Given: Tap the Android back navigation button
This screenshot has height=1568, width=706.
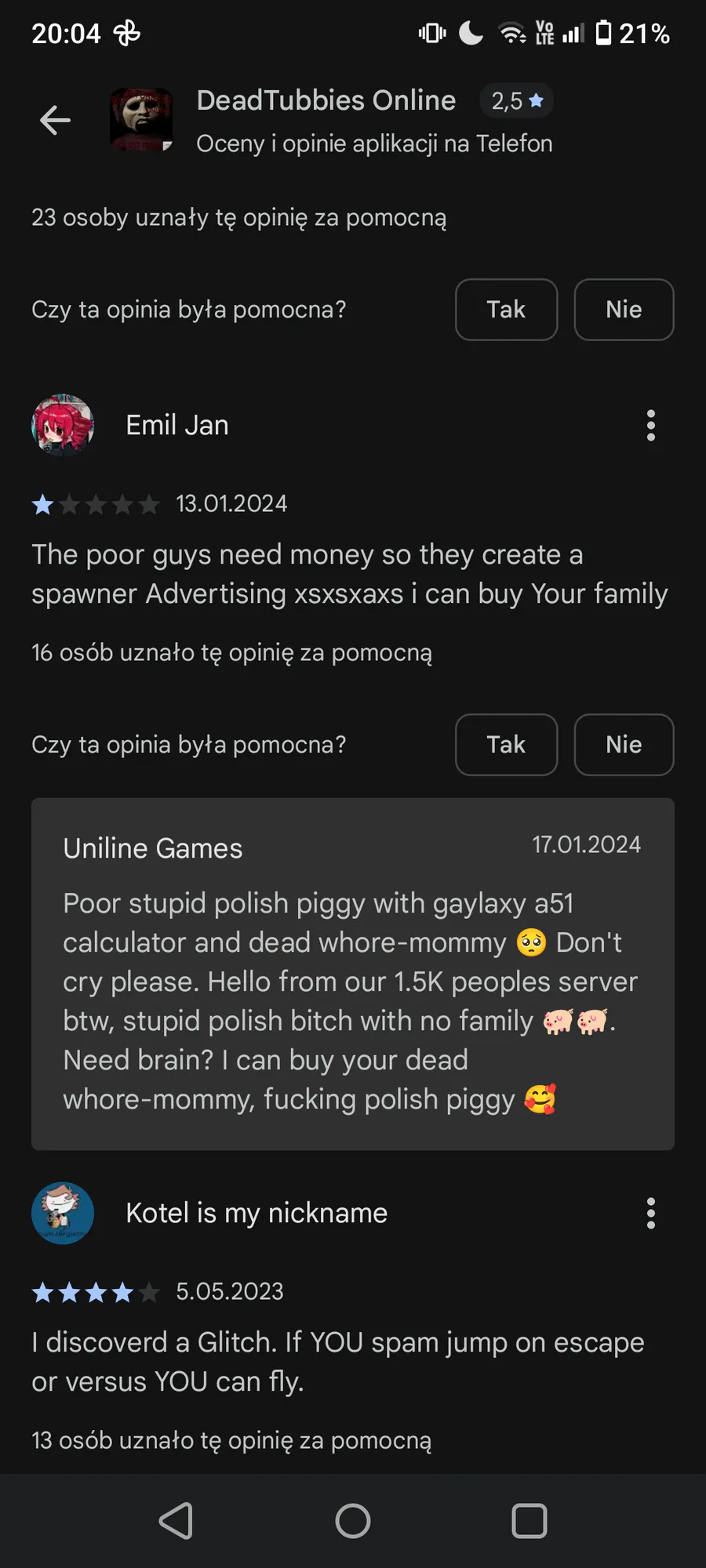Looking at the screenshot, I should [176, 1521].
